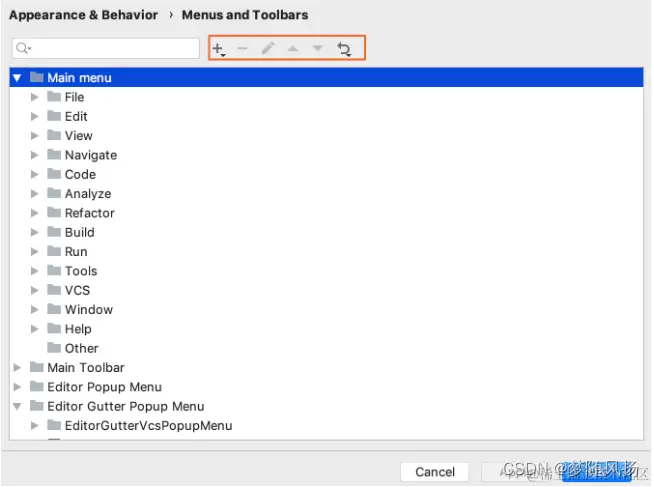Click the Move Down arrow icon
Viewport: 654px width, 487px height.
[318, 48]
